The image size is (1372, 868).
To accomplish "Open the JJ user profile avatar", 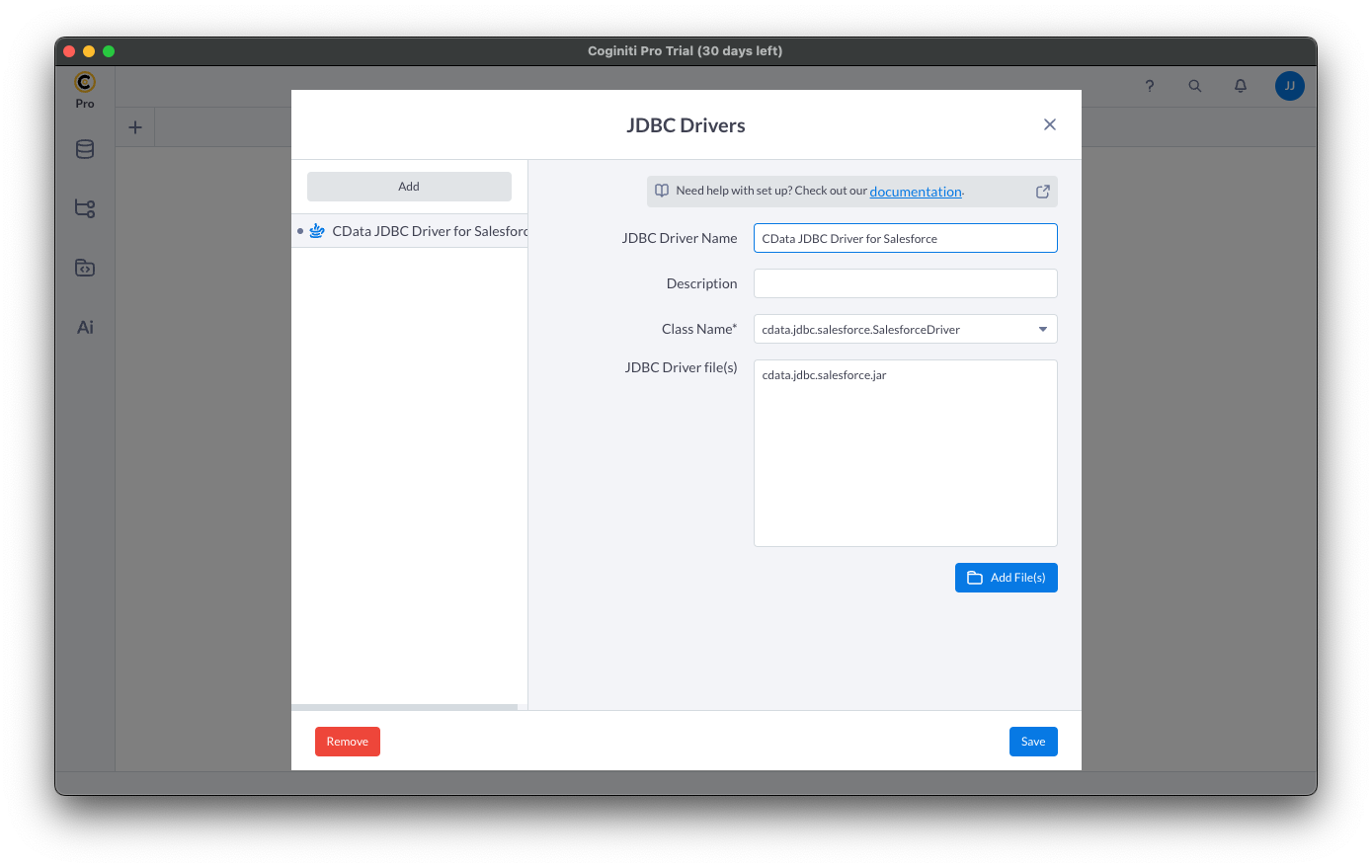I will coord(1289,86).
